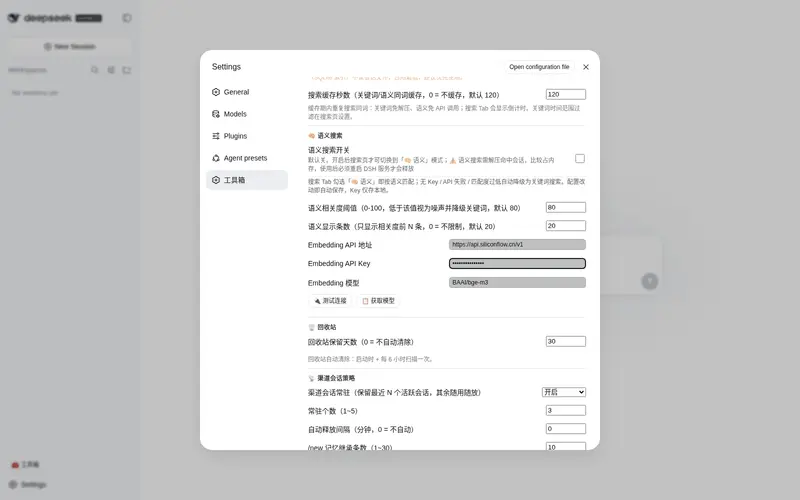Click the search icon in background sidebar
800x500 pixels.
94,70
